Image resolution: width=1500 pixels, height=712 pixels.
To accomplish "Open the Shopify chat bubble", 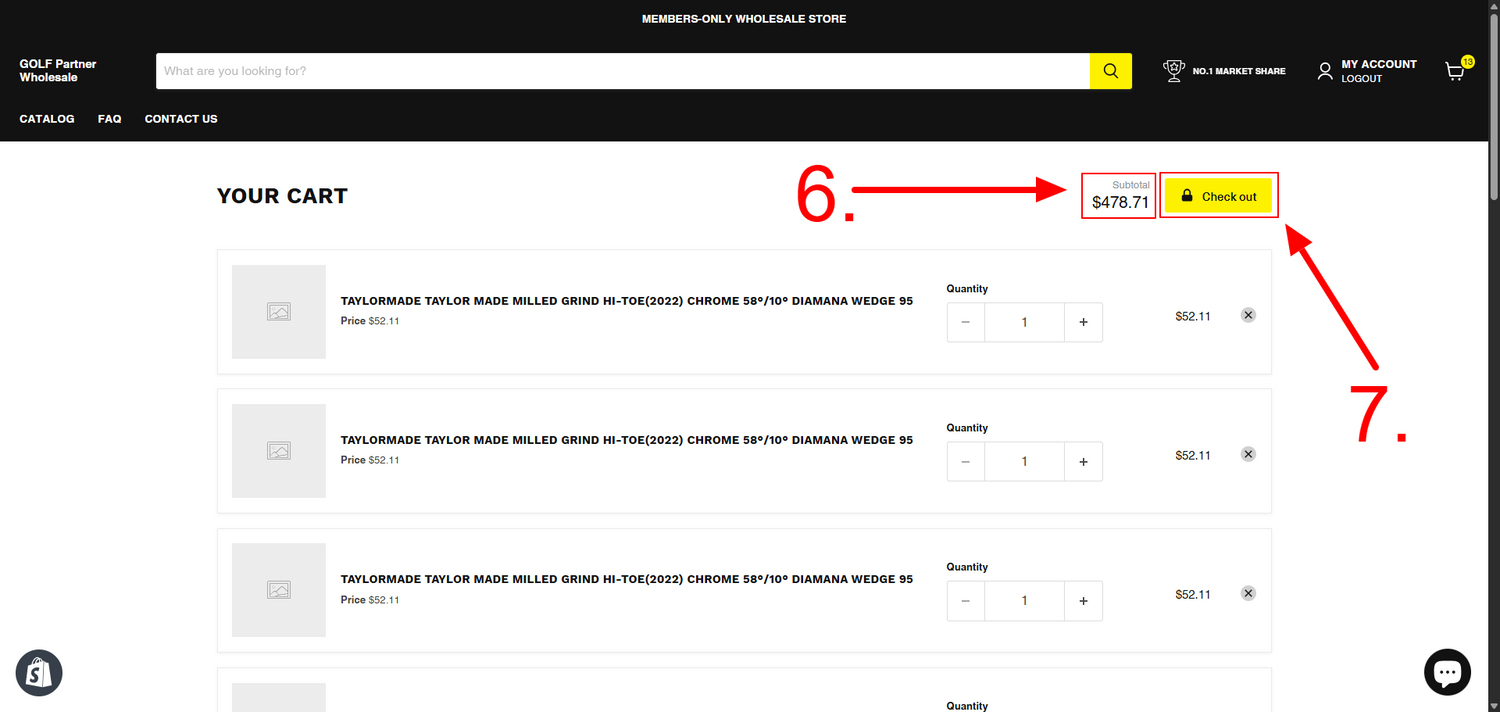I will coord(1447,673).
